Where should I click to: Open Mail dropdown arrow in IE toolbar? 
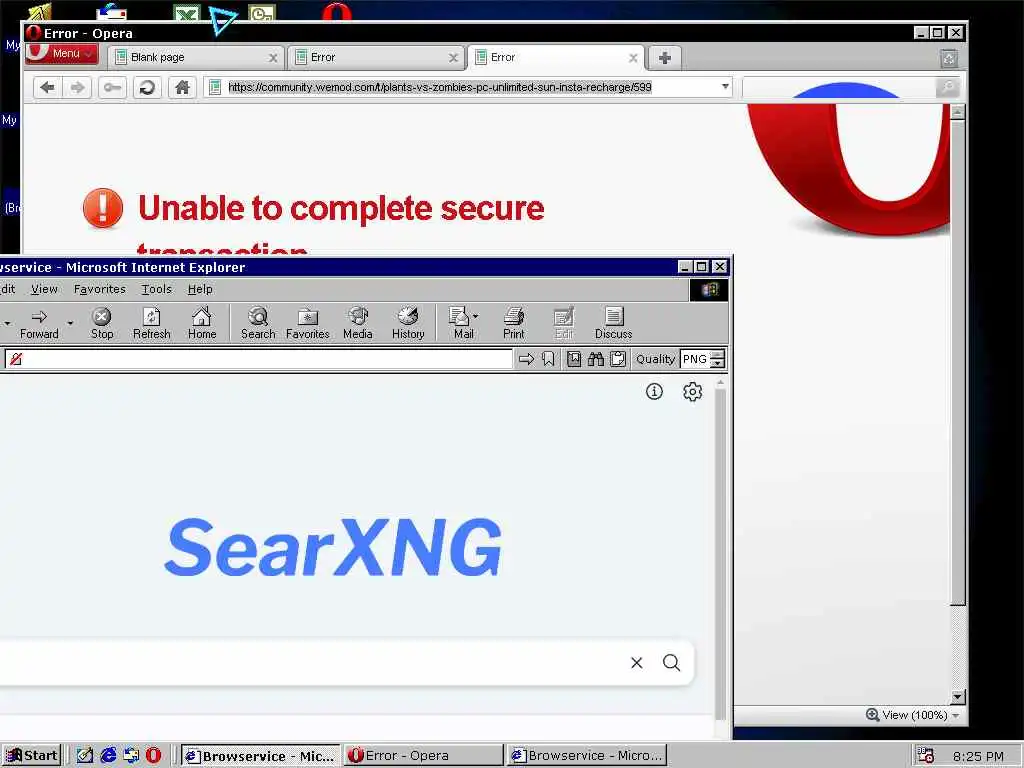(476, 316)
